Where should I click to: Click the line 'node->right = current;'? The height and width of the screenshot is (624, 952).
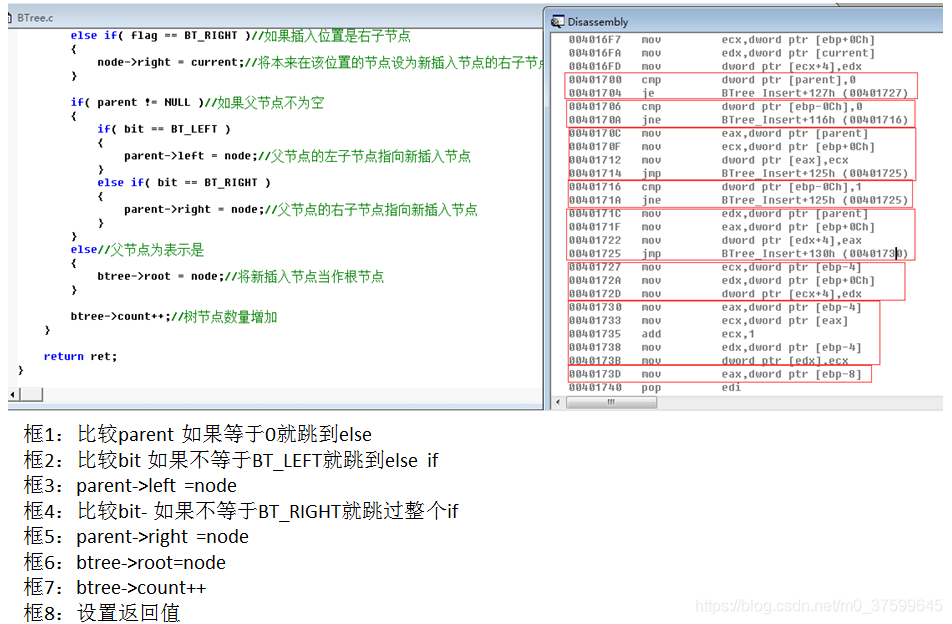click(x=319, y=62)
